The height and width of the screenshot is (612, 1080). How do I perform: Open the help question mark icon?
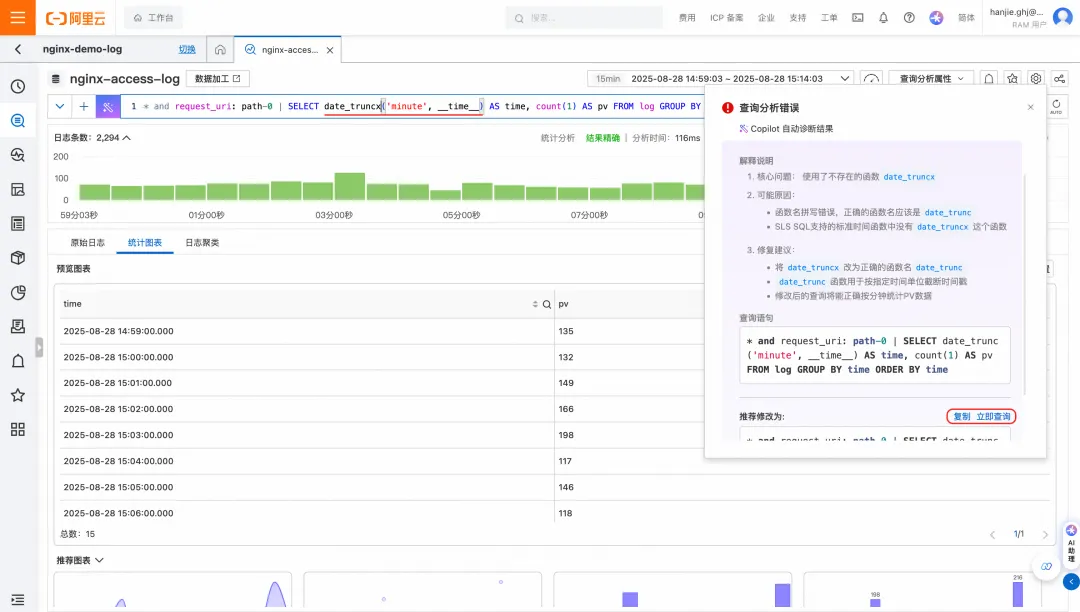pos(909,18)
